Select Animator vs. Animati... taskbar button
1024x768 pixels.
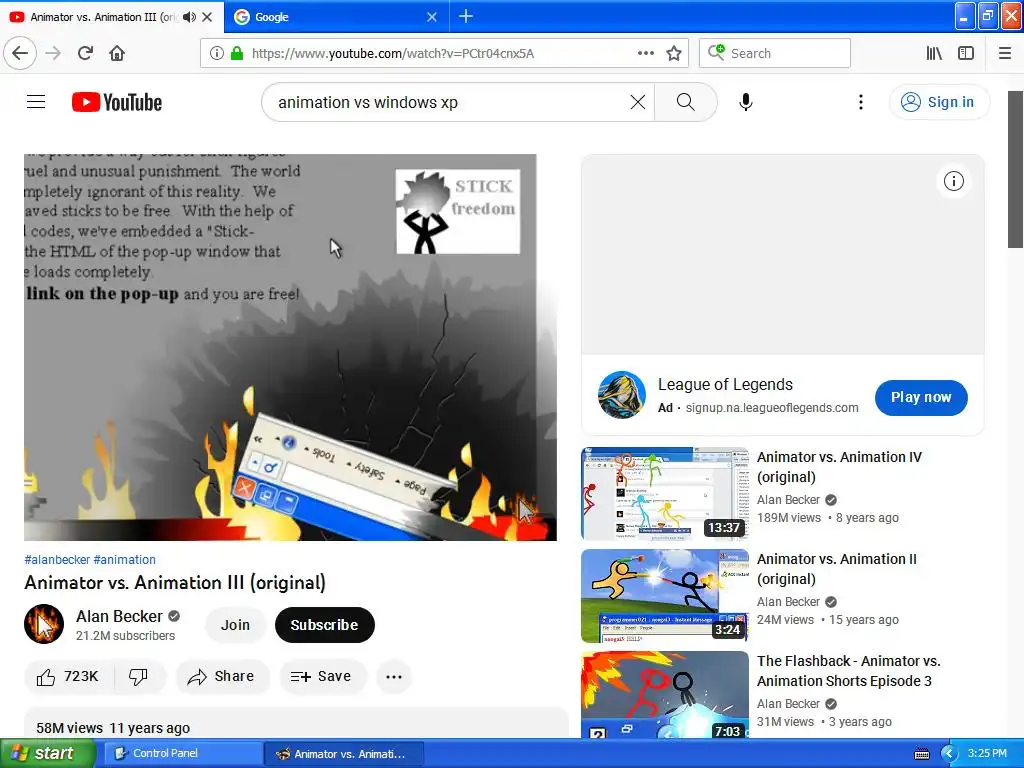tap(344, 753)
